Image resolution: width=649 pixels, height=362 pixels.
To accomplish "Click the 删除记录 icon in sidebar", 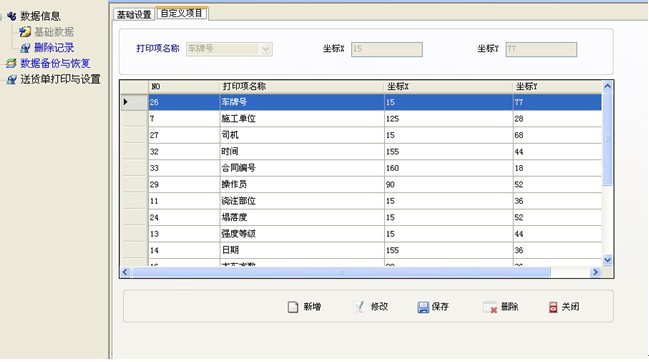I will click(25, 48).
